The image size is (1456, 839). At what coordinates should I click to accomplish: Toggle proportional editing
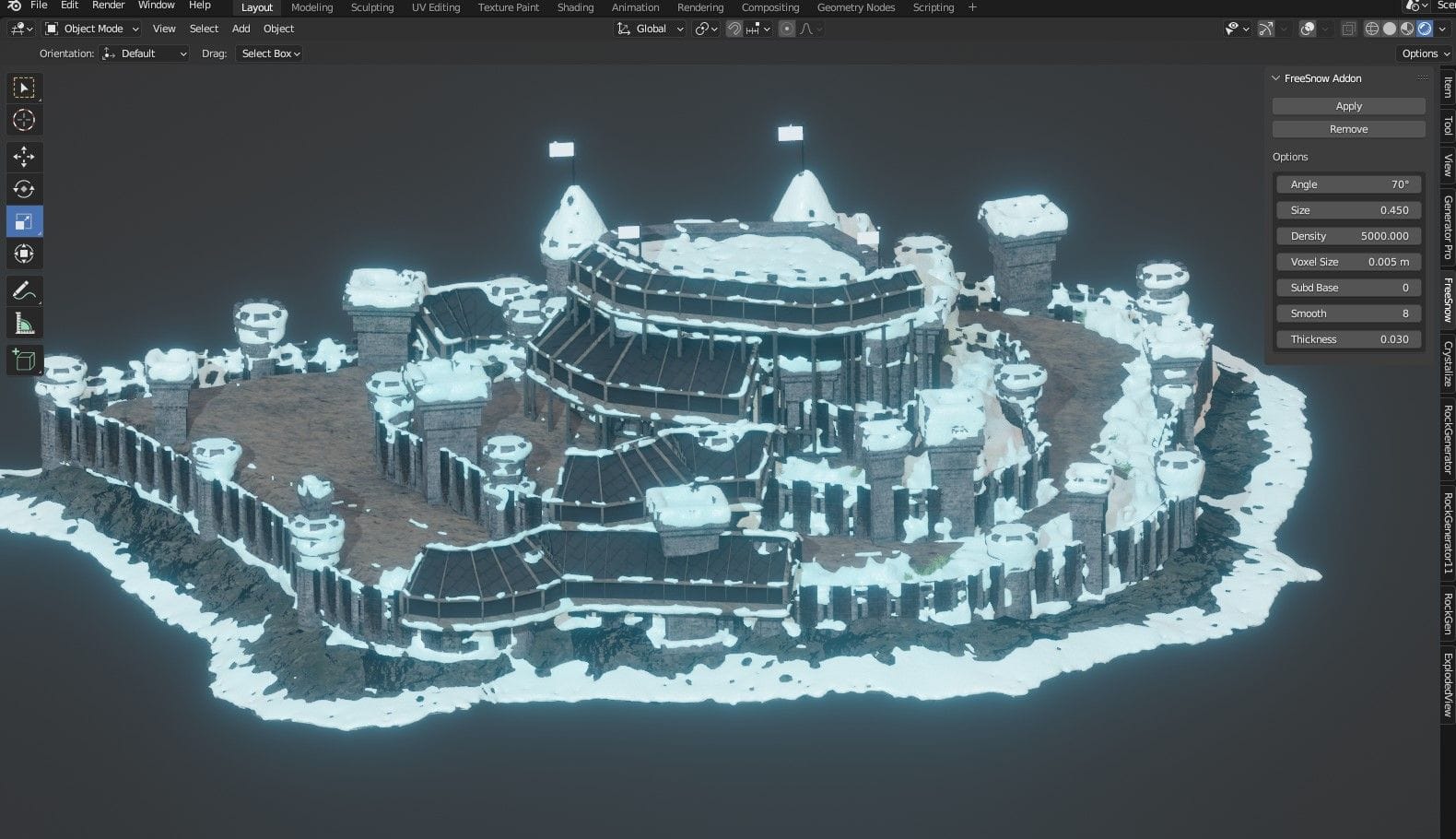click(x=787, y=29)
